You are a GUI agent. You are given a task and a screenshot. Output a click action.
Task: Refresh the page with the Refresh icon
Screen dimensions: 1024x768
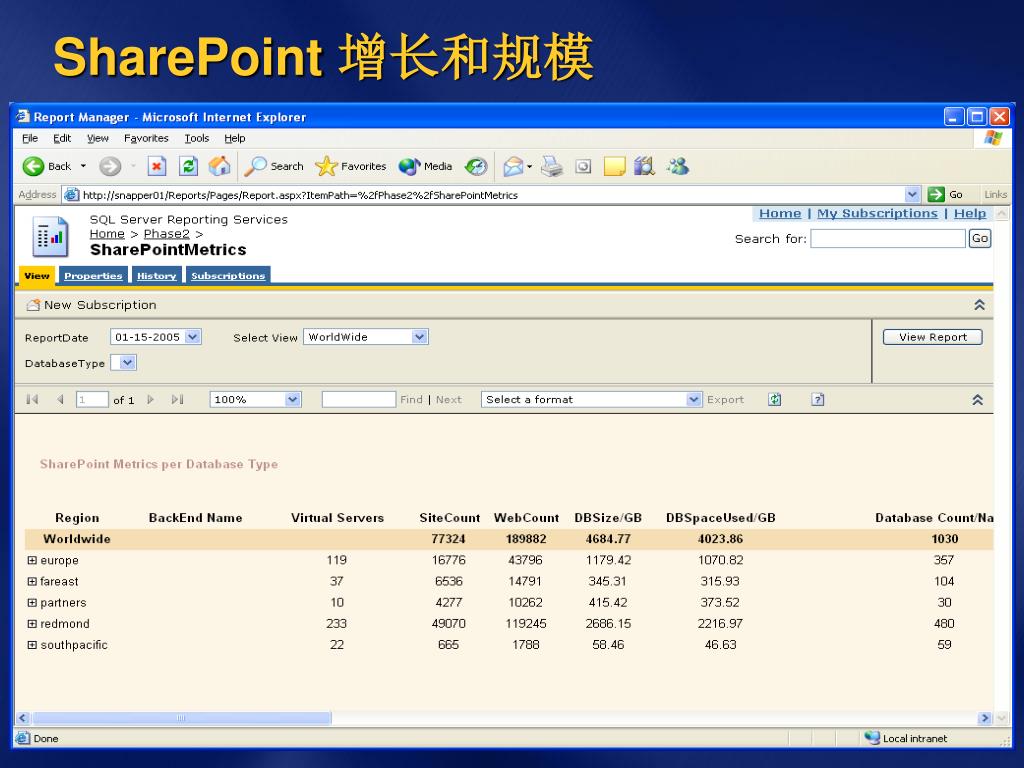tap(188, 167)
